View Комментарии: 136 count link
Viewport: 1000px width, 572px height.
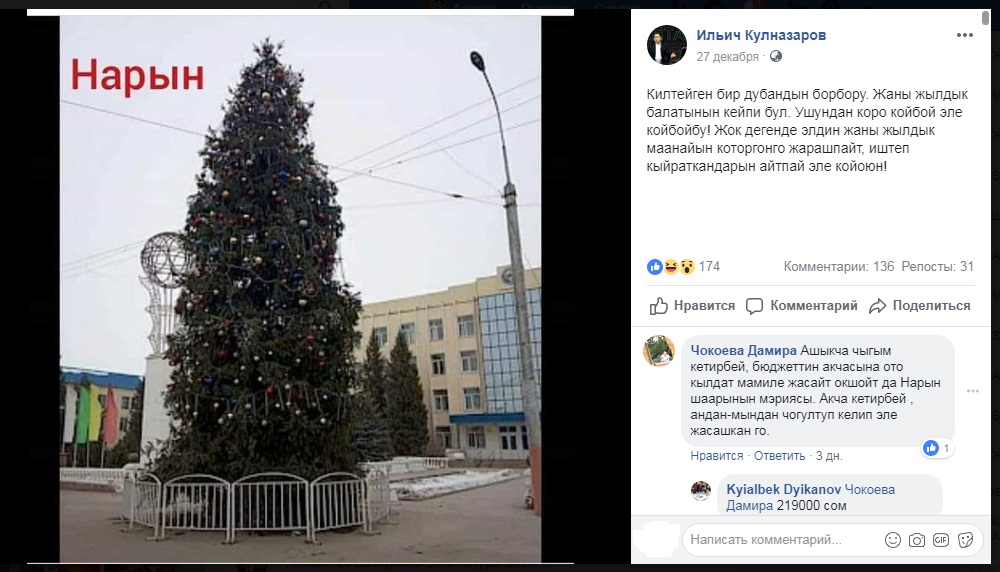tap(839, 267)
